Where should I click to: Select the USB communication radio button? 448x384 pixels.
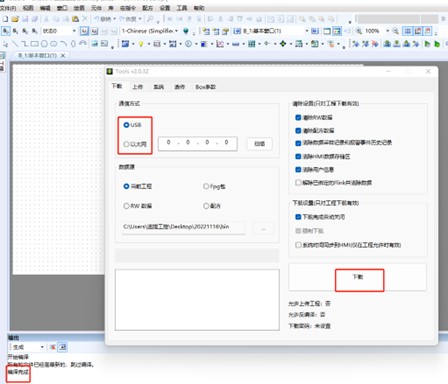(126, 125)
